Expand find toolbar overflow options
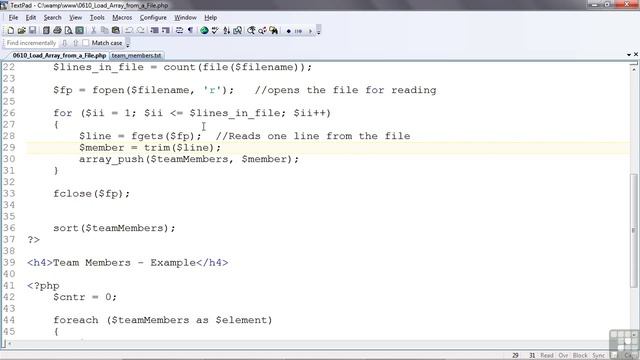 click(x=128, y=43)
